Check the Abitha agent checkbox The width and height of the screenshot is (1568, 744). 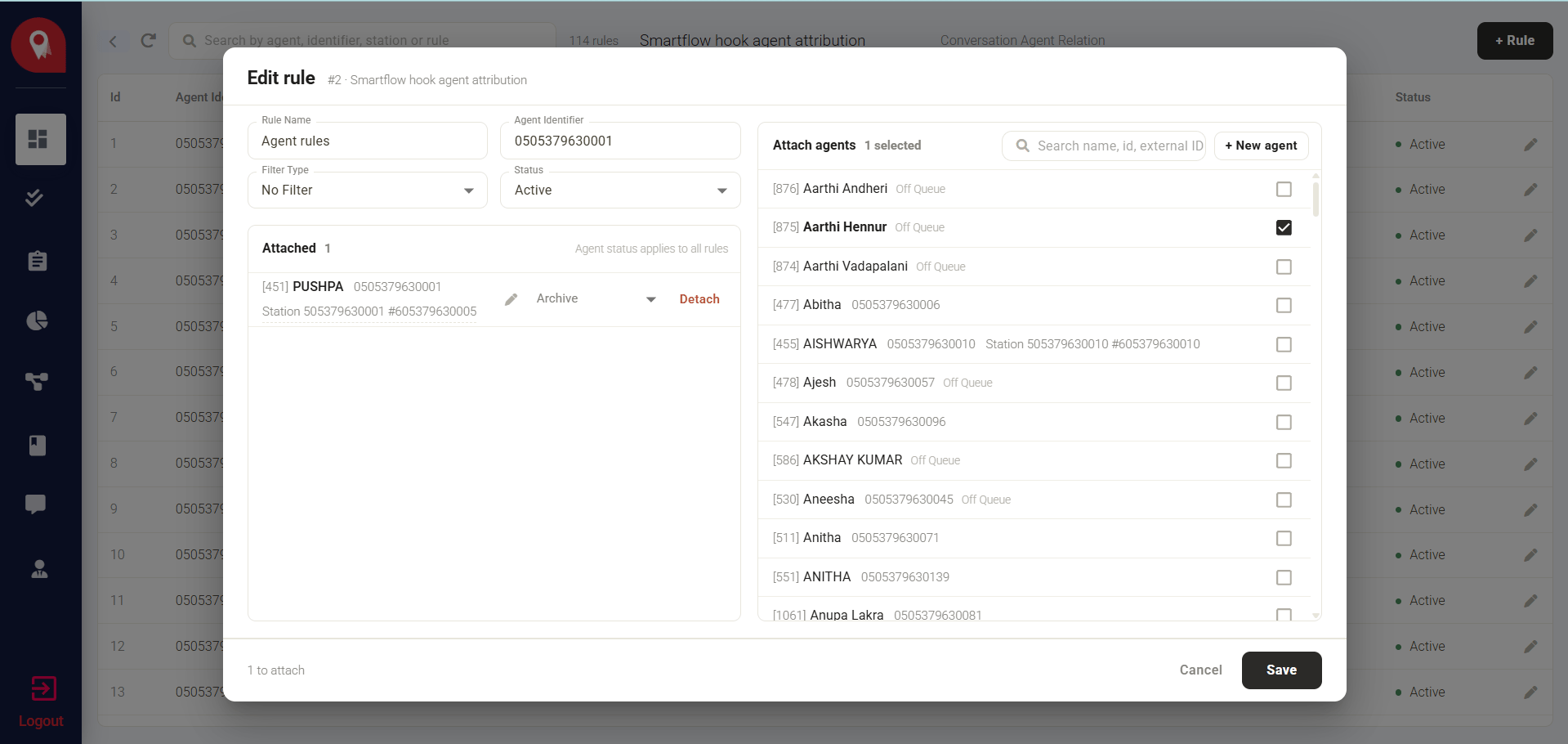pos(1284,305)
